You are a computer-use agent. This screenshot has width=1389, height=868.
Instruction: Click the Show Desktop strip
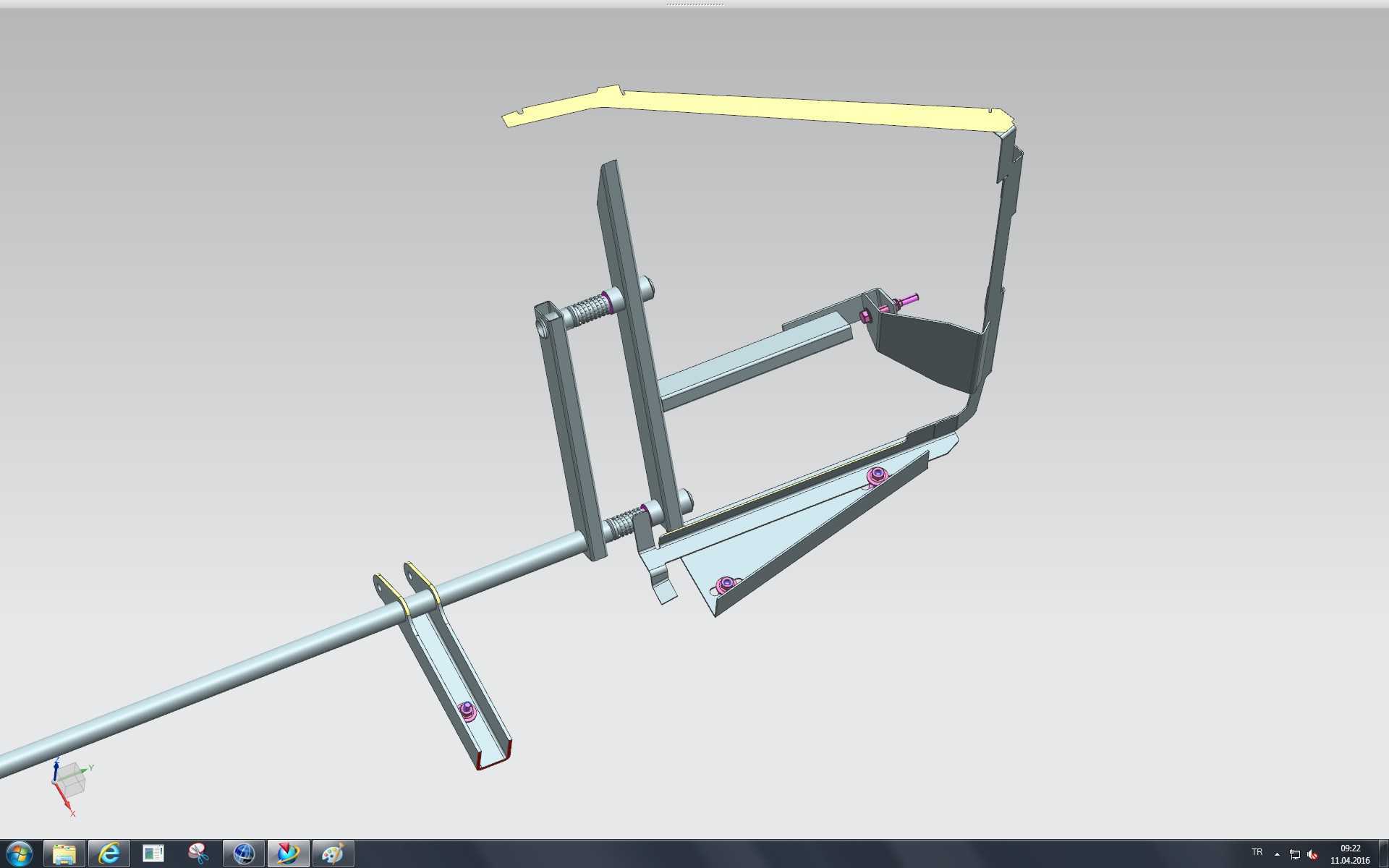1383,854
